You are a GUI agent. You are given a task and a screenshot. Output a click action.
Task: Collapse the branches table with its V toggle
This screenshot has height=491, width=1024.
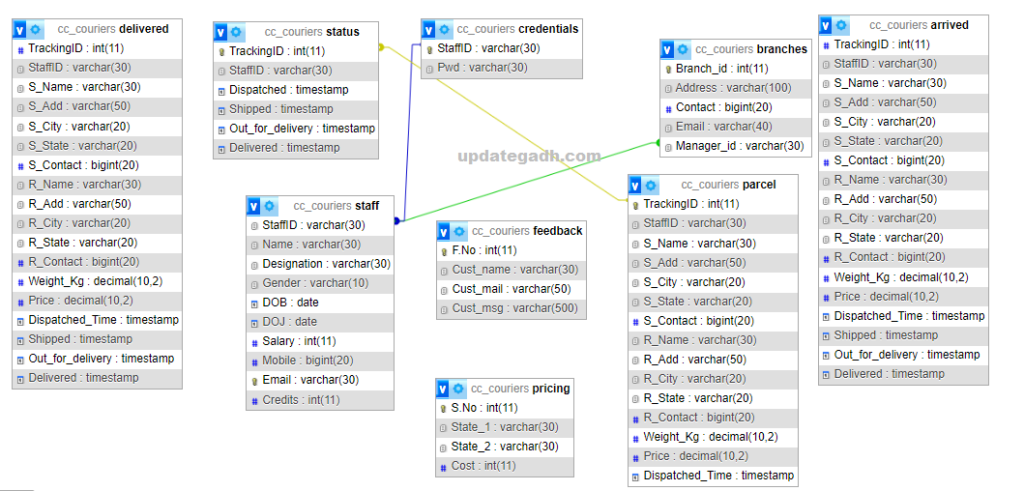(667, 49)
